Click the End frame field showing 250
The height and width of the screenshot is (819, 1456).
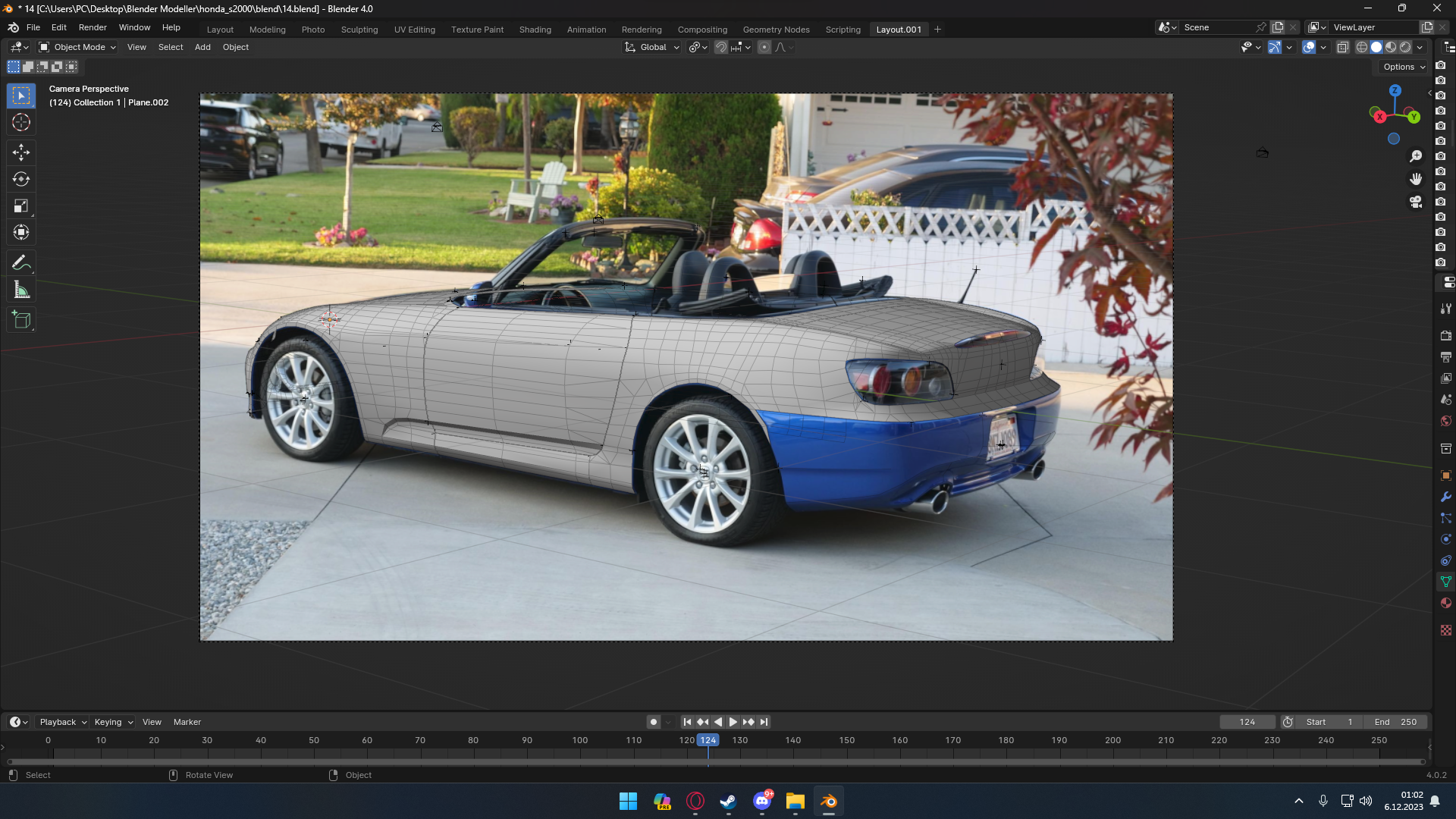tap(1396, 722)
